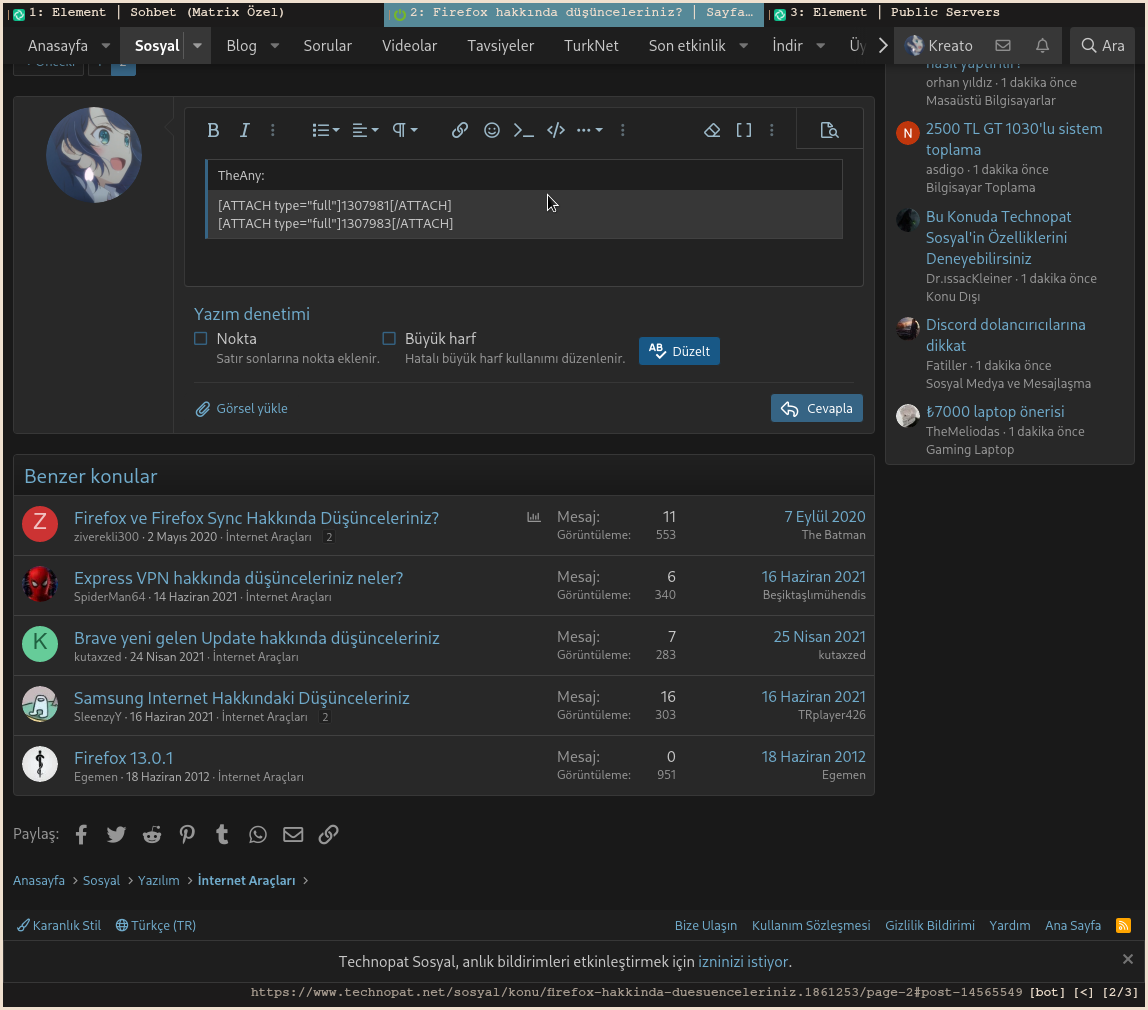Share via email envelope icon
This screenshot has height=1010, width=1148.
tap(293, 834)
